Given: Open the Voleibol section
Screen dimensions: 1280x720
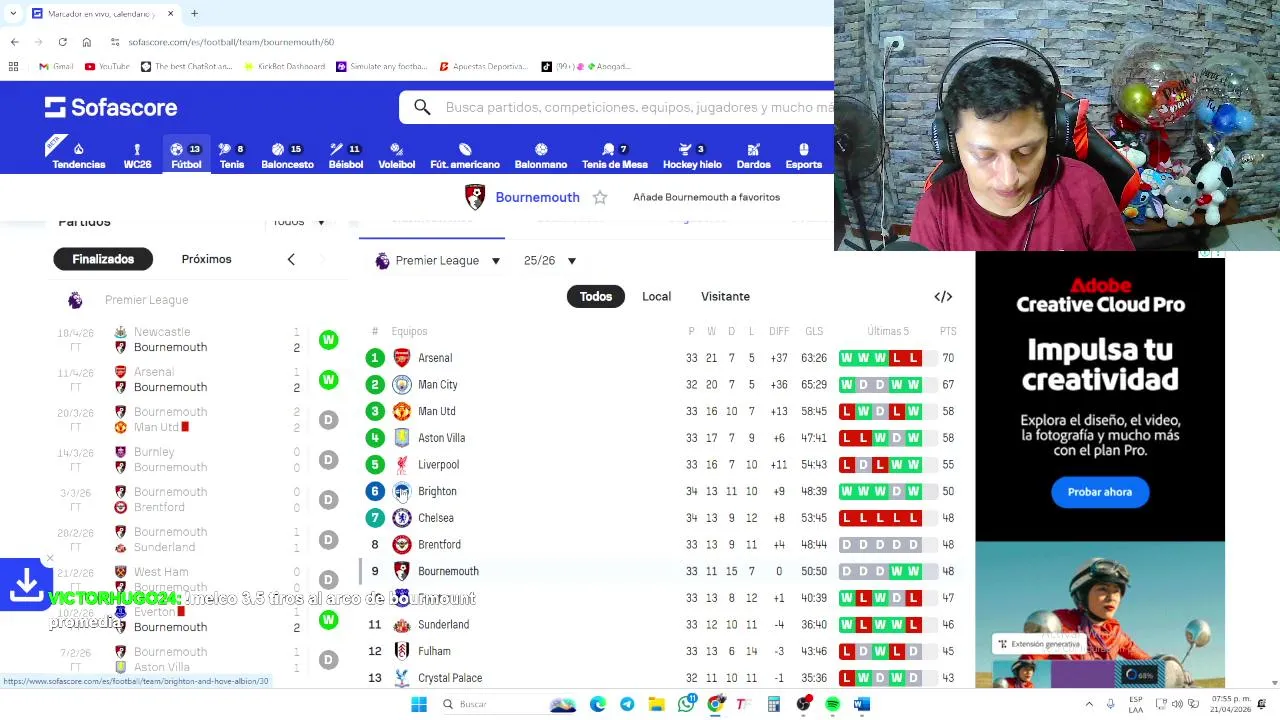Looking at the screenshot, I should 396,155.
